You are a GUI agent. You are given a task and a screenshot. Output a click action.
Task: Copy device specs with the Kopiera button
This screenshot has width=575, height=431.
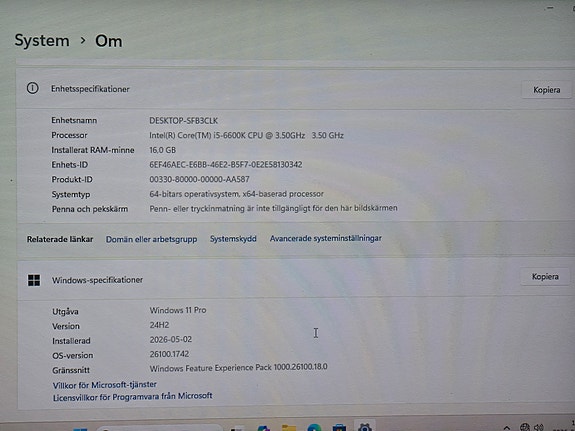(x=546, y=90)
